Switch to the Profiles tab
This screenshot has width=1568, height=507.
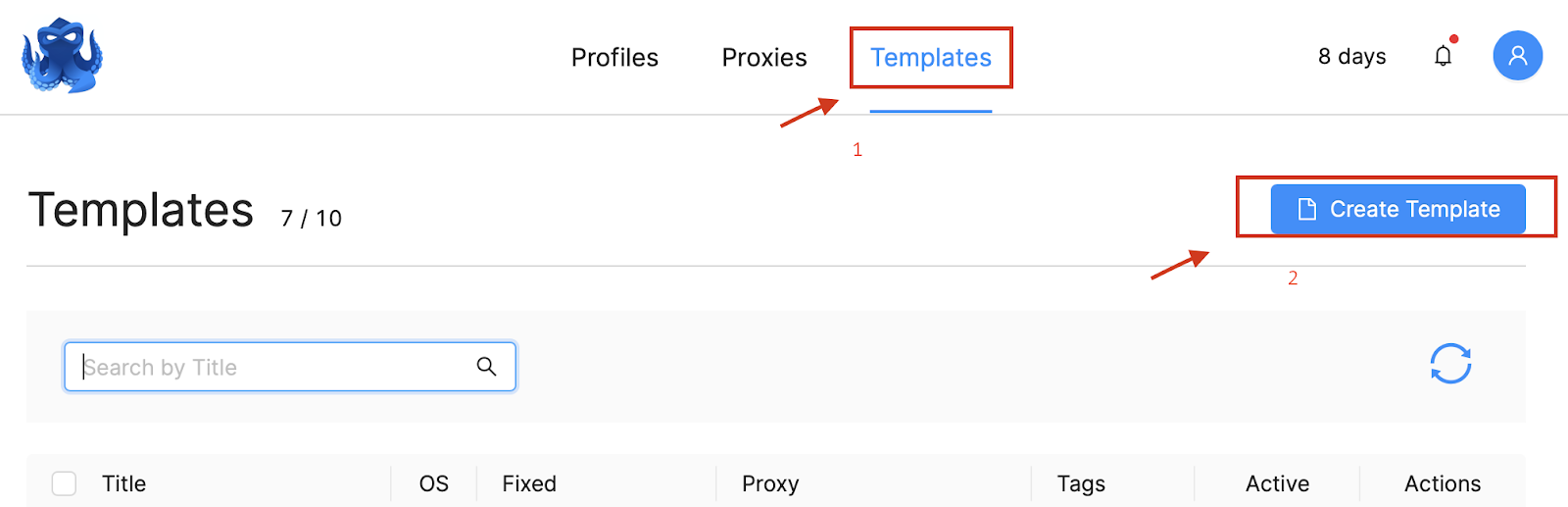click(614, 58)
